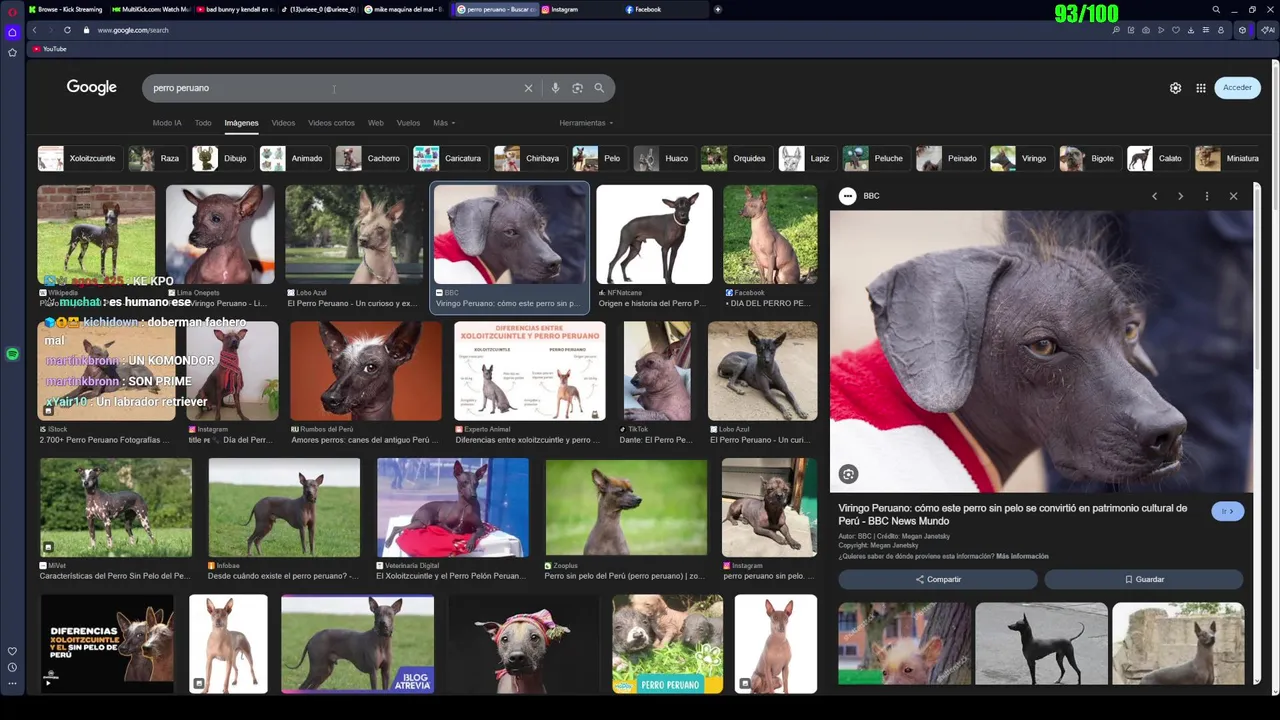Open sidebar history clock icon
The image size is (1280, 720).
pos(12,667)
